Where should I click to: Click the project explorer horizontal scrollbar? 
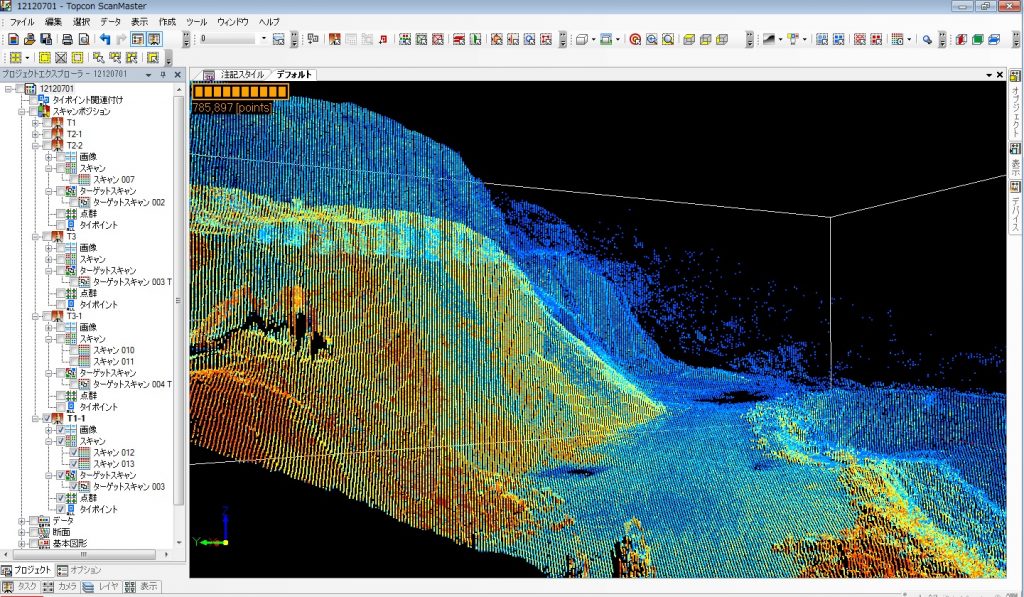(85, 554)
